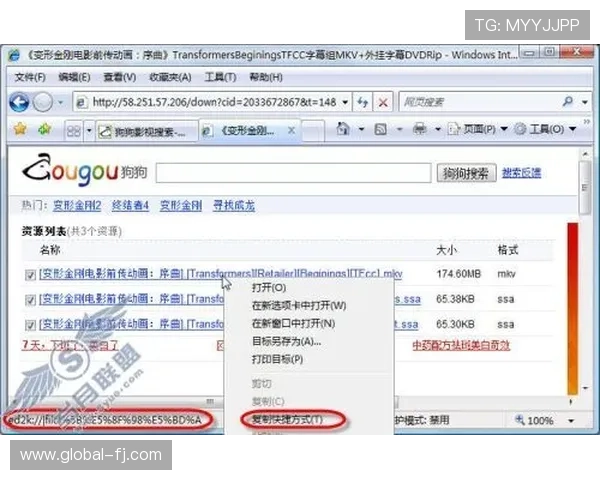
Task: Click in the Gougou search input field
Action: pos(293,173)
